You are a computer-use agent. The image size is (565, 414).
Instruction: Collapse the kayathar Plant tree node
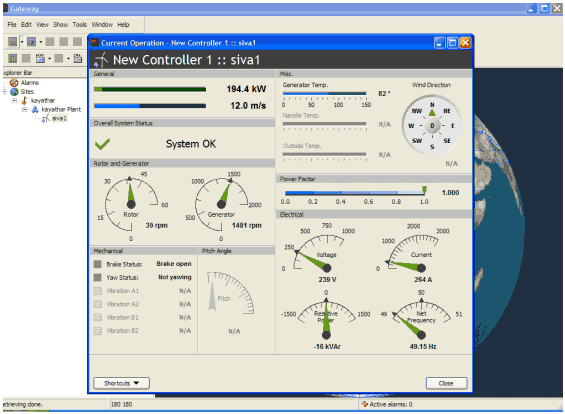coord(25,109)
